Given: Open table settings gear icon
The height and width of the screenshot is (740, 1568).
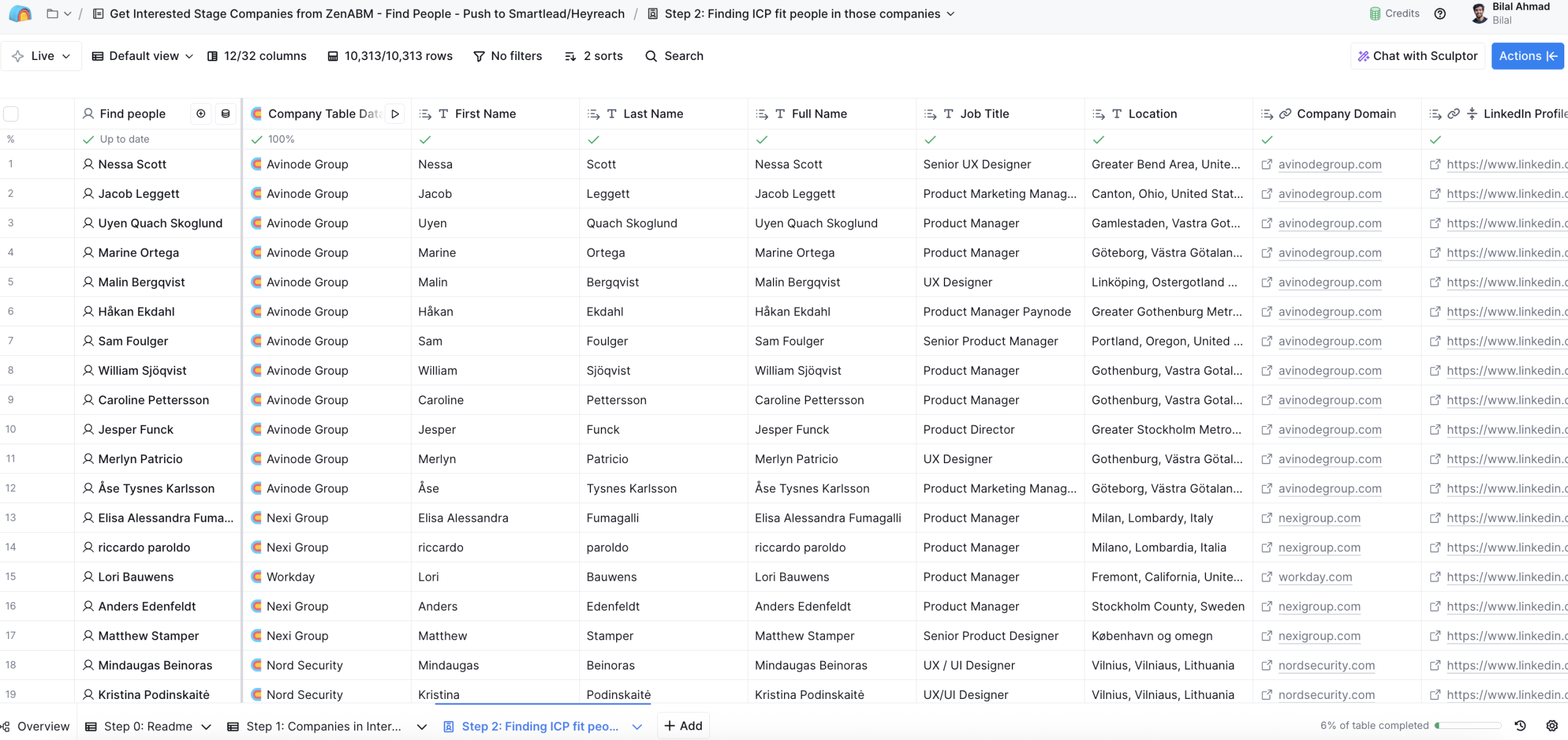Looking at the screenshot, I should click(x=1551, y=725).
